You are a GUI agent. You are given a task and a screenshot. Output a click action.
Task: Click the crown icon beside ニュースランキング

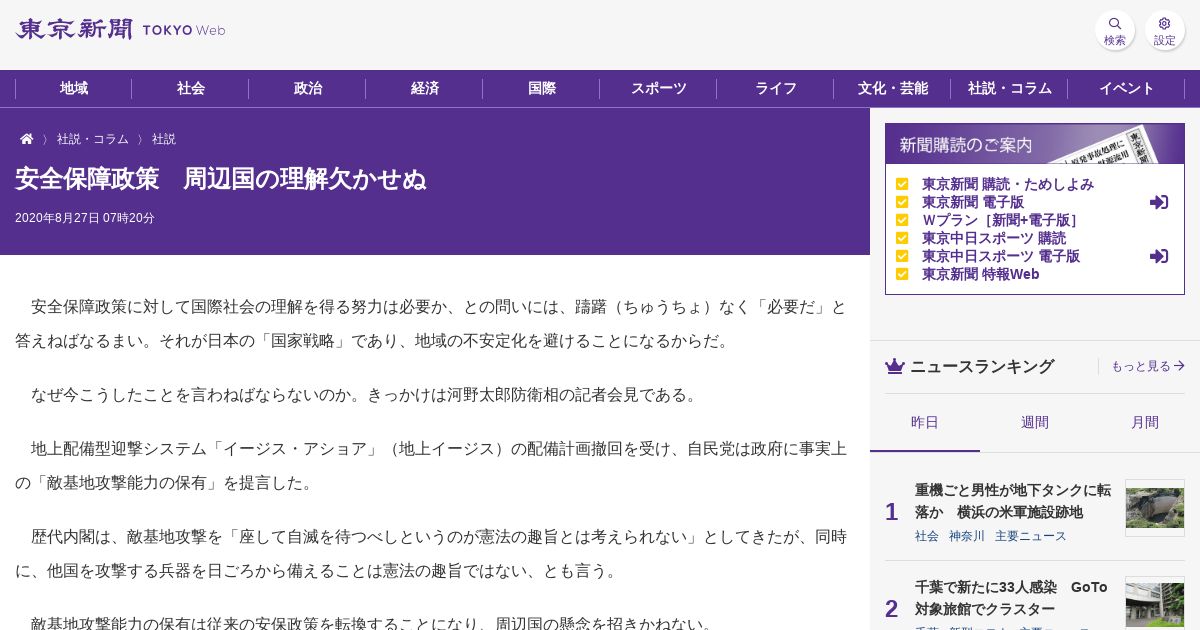click(895, 366)
